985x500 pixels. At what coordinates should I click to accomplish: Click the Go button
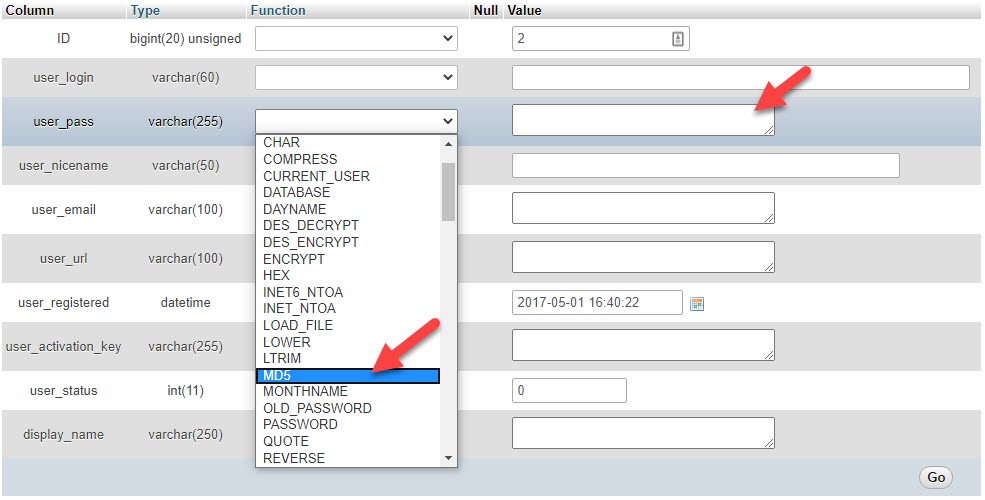coord(936,477)
